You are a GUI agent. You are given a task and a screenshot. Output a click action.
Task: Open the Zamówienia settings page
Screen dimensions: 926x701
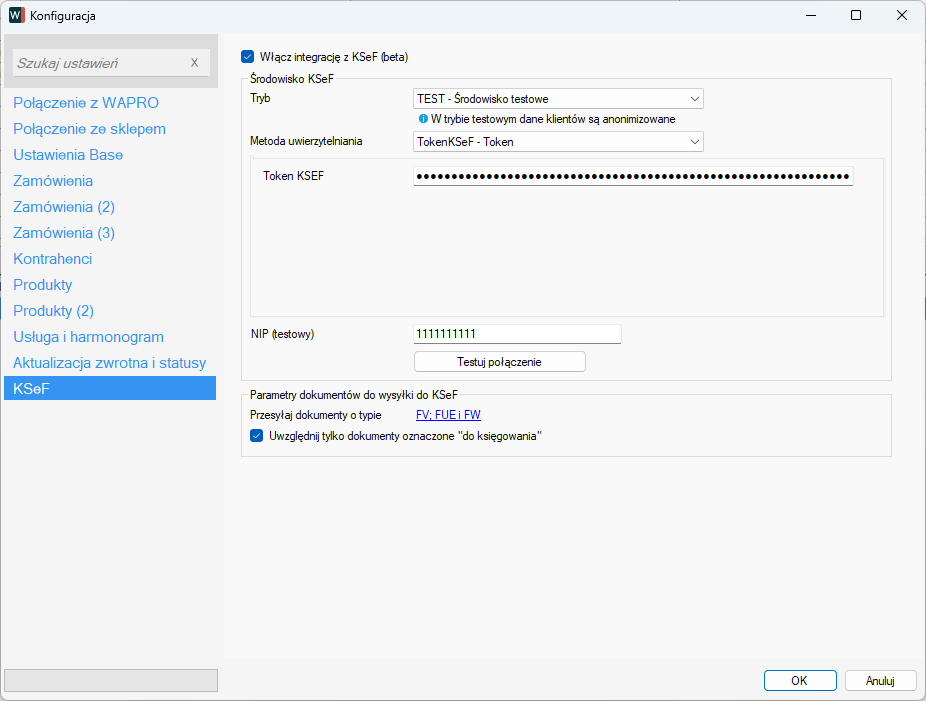click(x=53, y=181)
